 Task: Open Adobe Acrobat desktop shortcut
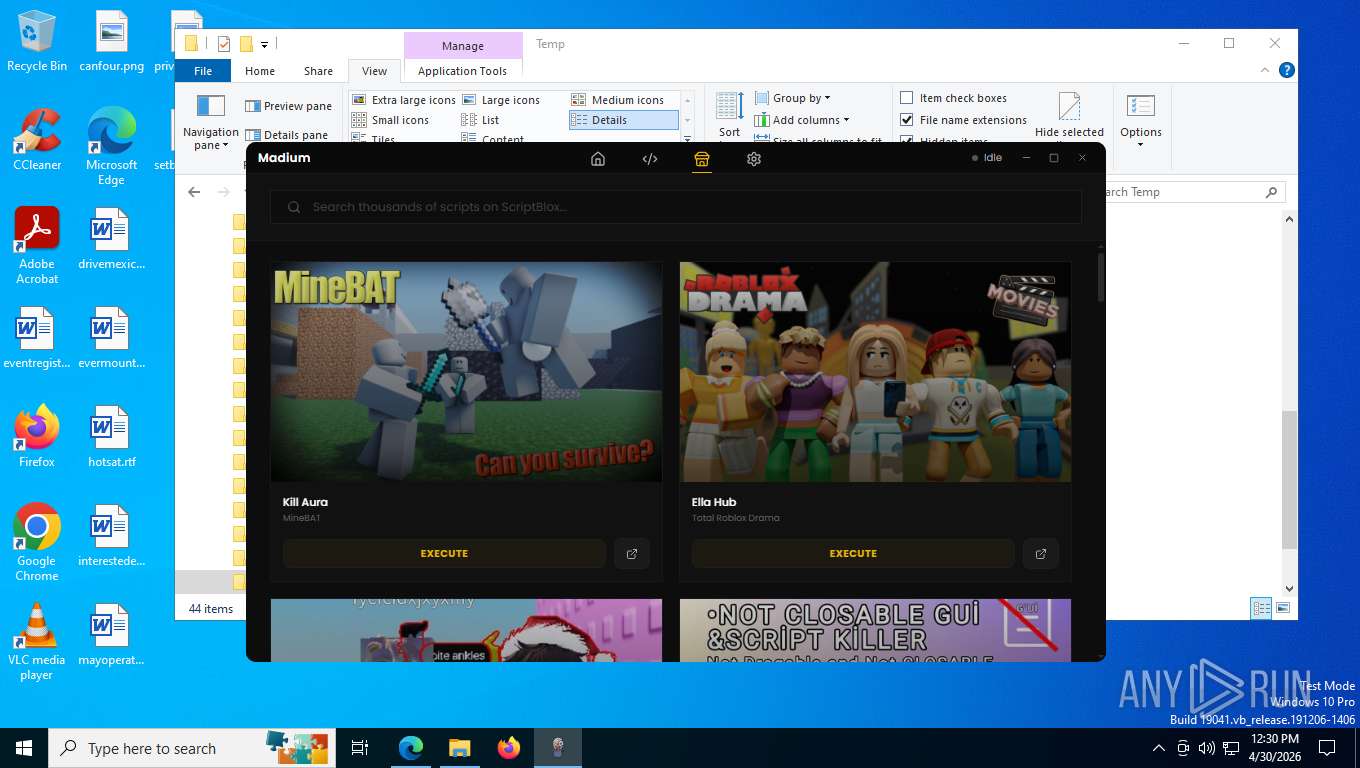tap(37, 246)
